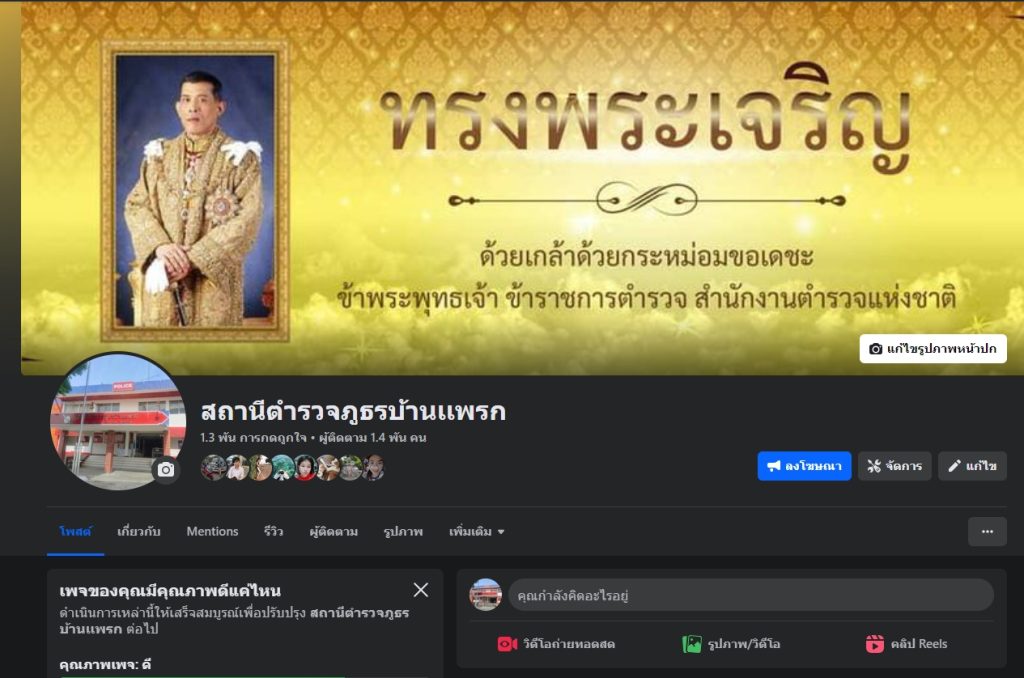
Task: Go to the ผู้ติดตาม followers tab
Action: [333, 532]
